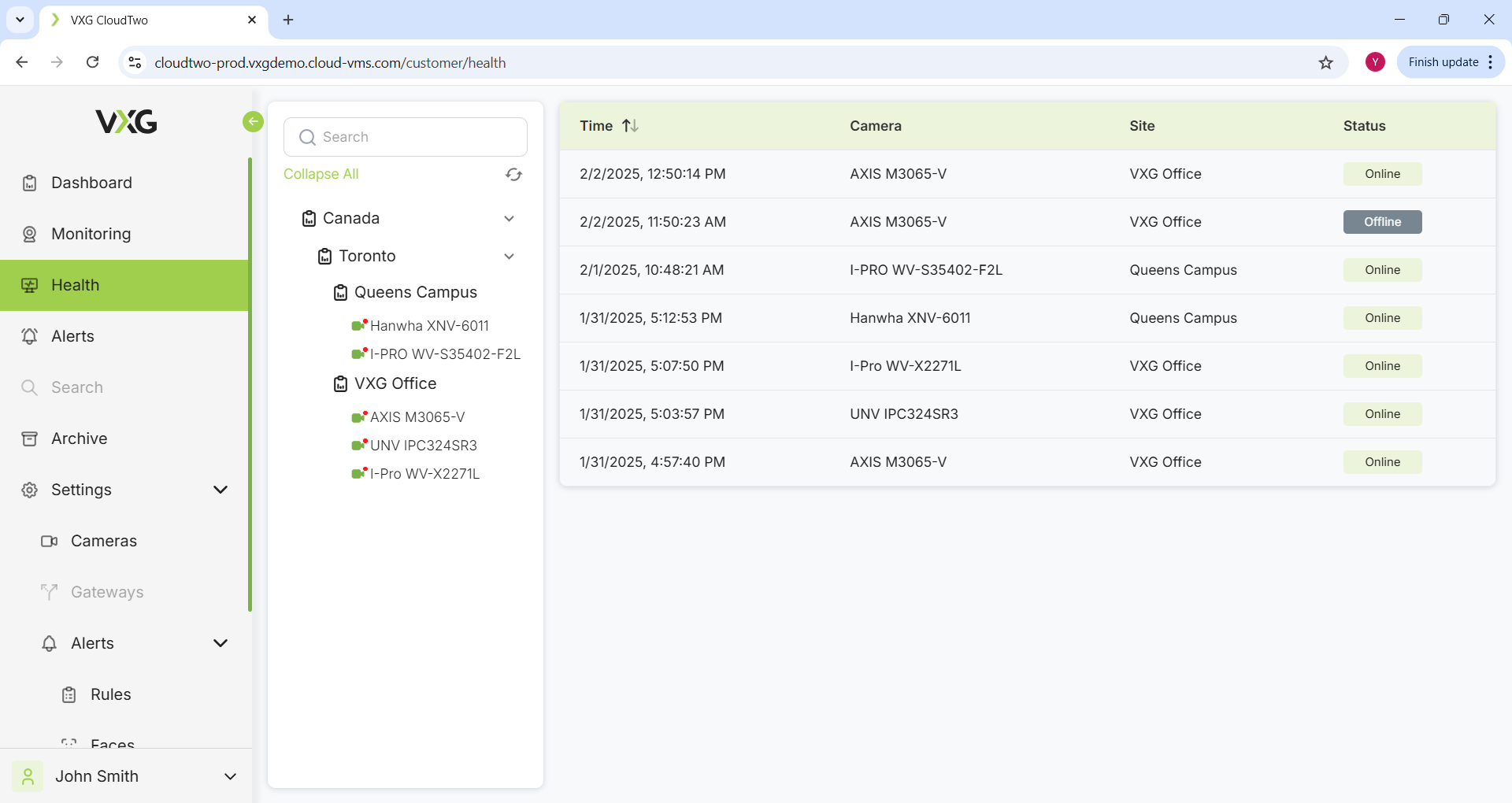
Task: Reload the page in browser
Action: point(93,63)
